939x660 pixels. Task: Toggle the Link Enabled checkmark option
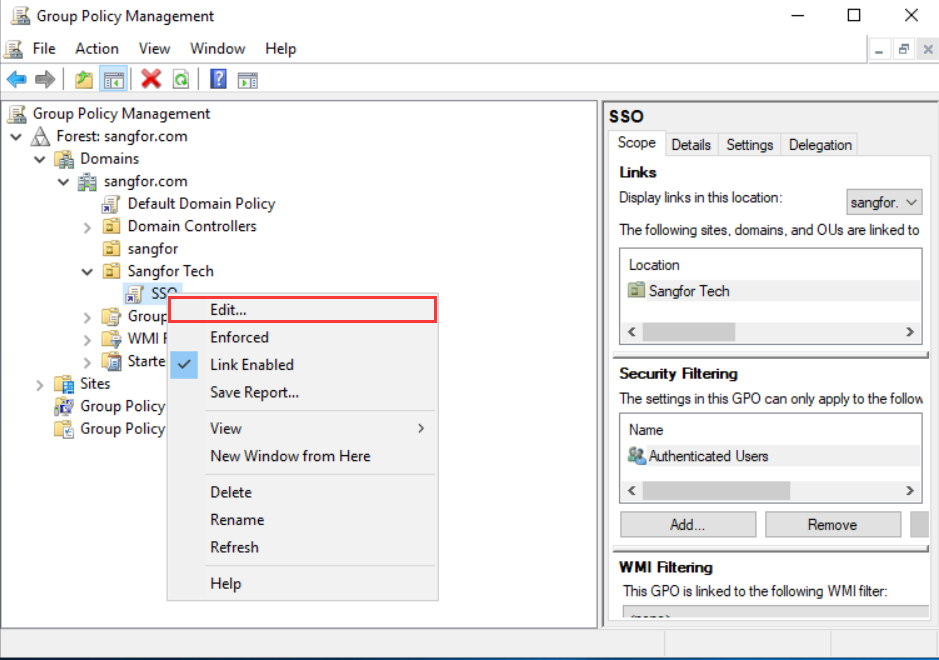pyautogui.click(x=251, y=365)
